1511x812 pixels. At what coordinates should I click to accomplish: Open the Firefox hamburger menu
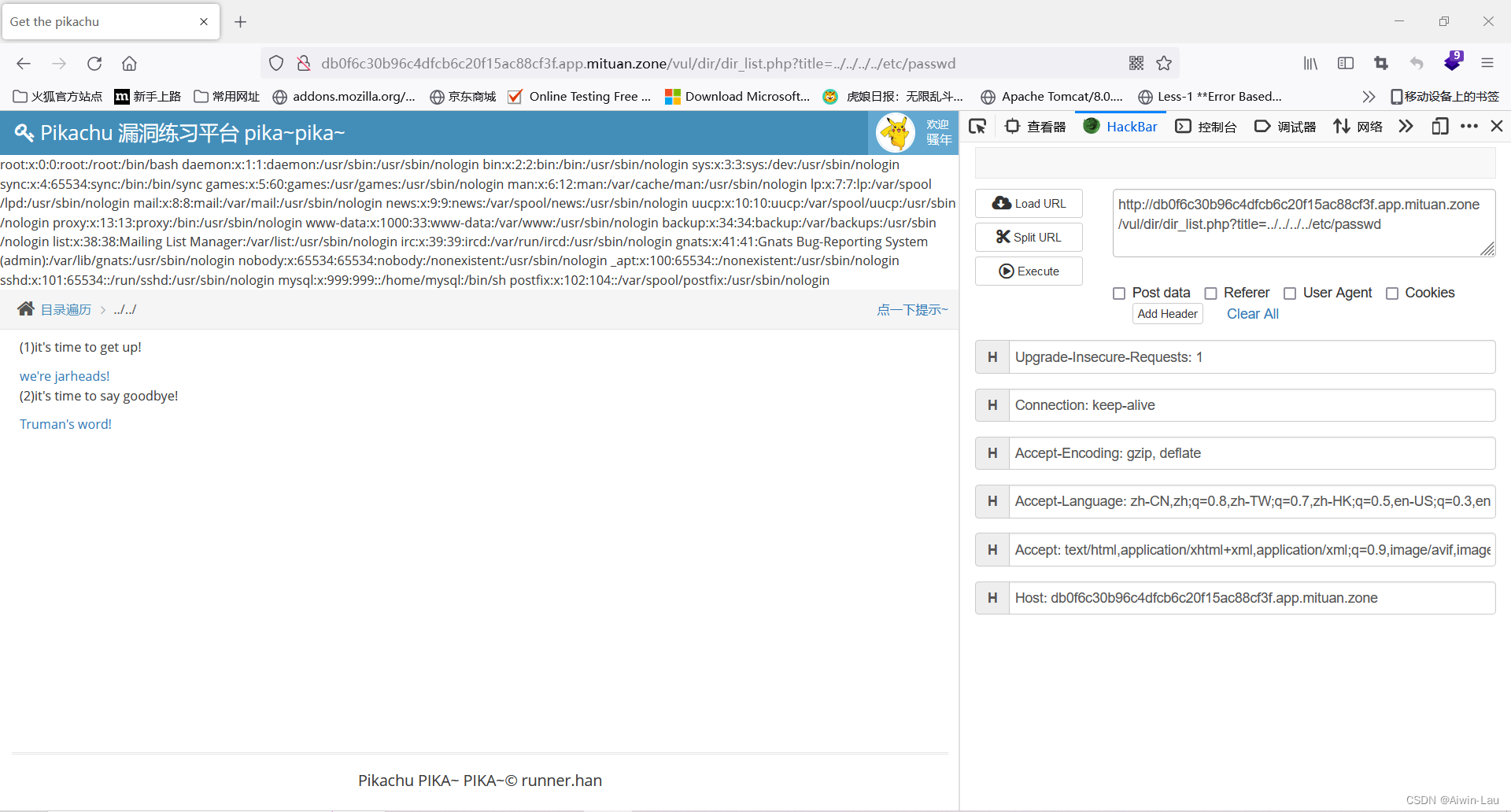pyautogui.click(x=1487, y=64)
